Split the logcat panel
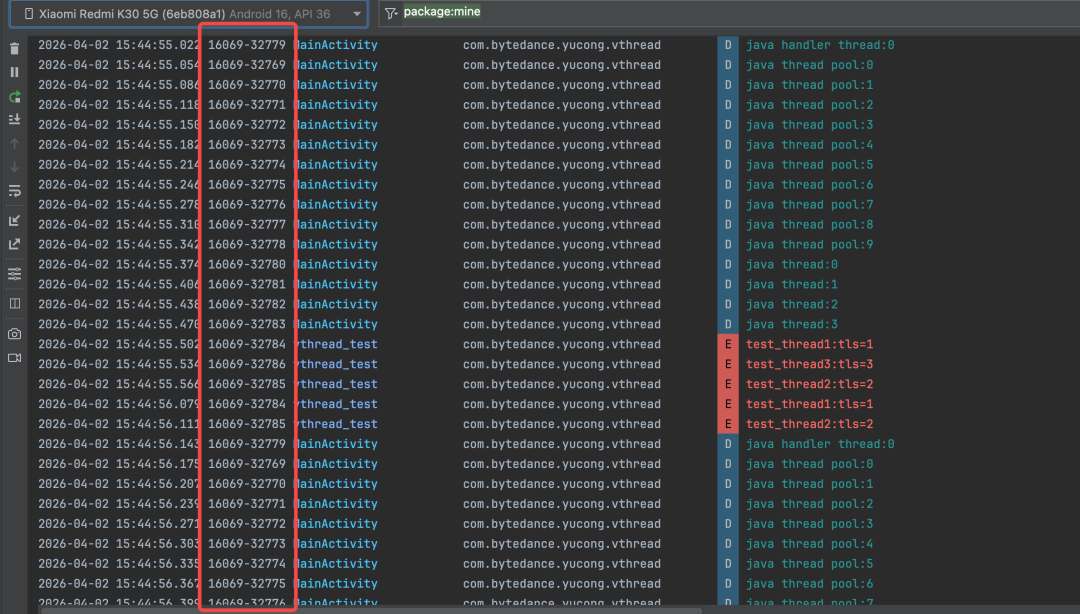Screen dimensions: 1080x614 (14, 303)
